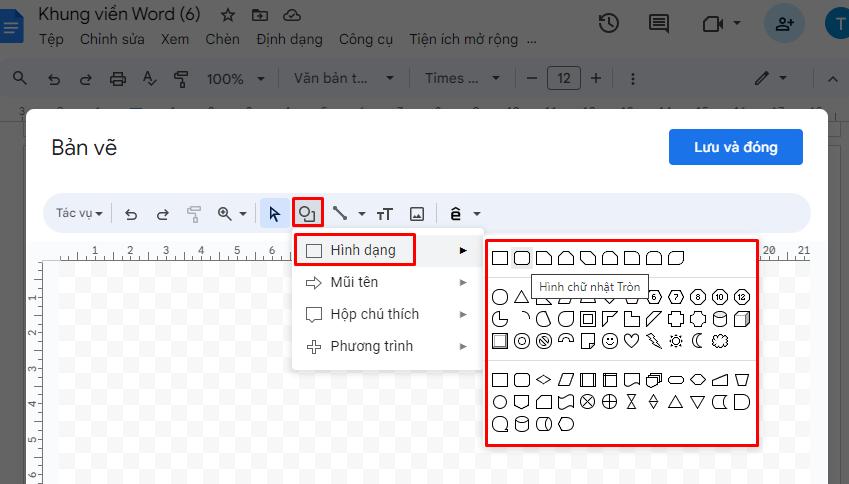Activate the select arrow cursor tool
849x484 pixels.
pyautogui.click(x=275, y=213)
